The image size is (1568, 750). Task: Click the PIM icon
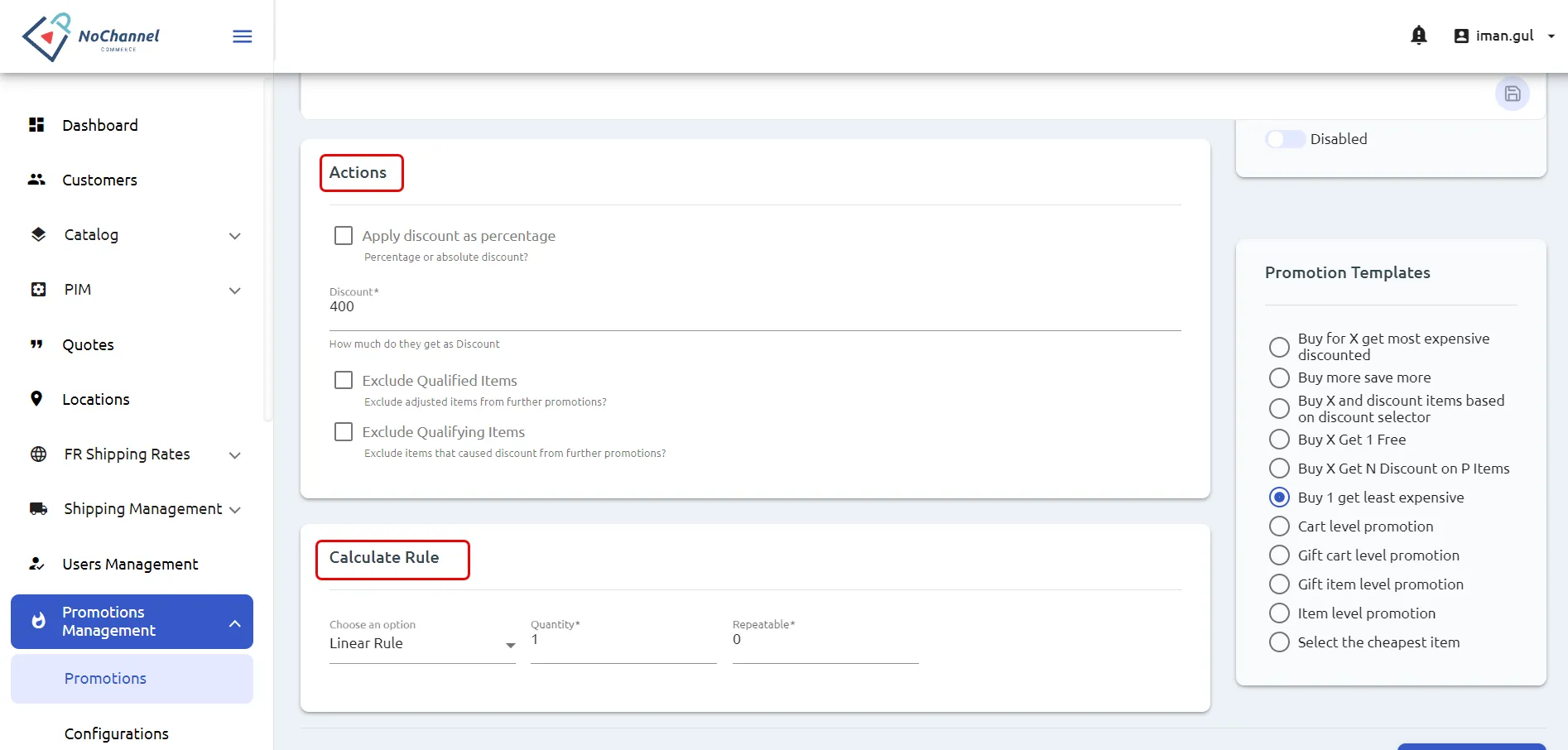tap(38, 289)
